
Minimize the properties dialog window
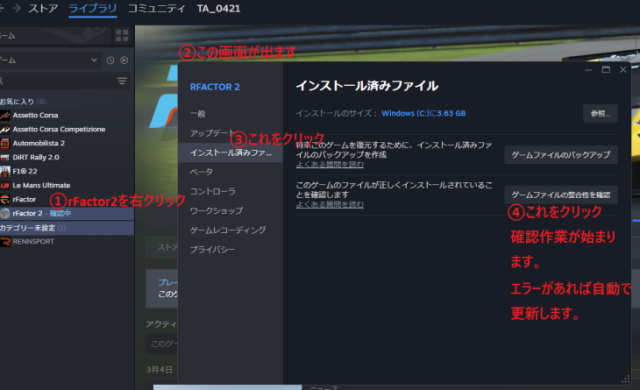(588, 70)
